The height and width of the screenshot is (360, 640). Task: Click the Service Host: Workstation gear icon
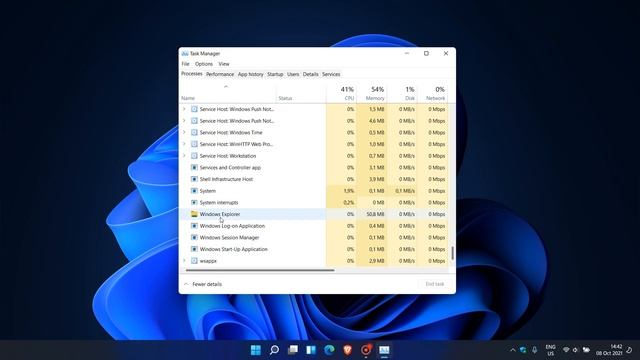click(194, 156)
